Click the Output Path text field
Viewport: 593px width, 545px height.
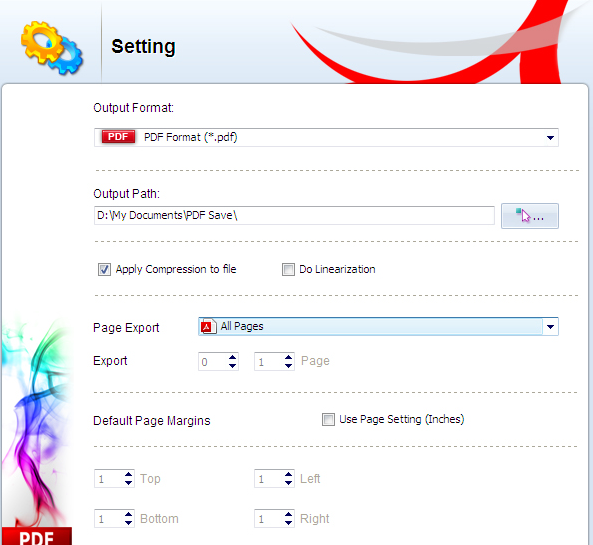click(294, 216)
